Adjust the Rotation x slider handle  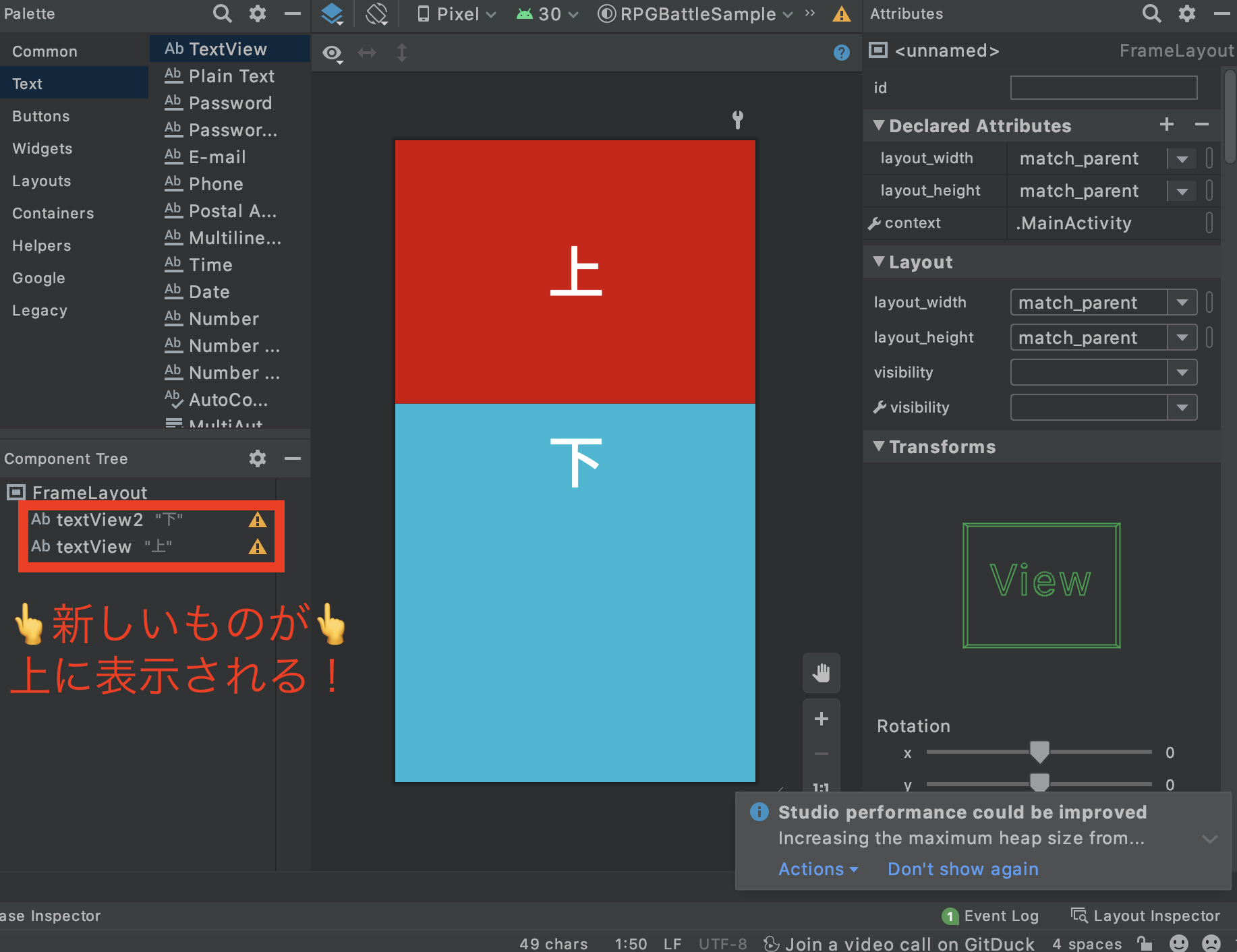coord(1039,752)
